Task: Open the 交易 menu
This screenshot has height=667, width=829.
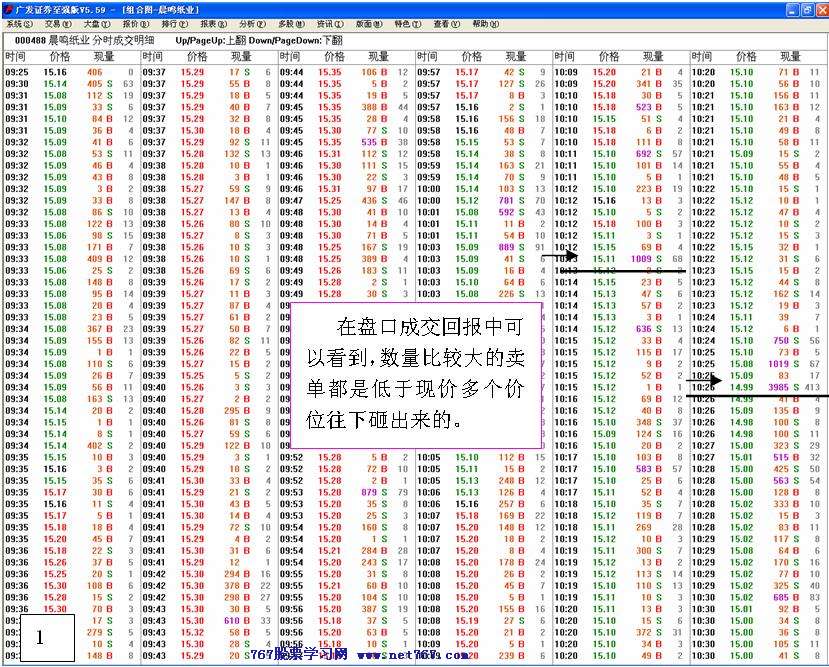Action: [57, 24]
